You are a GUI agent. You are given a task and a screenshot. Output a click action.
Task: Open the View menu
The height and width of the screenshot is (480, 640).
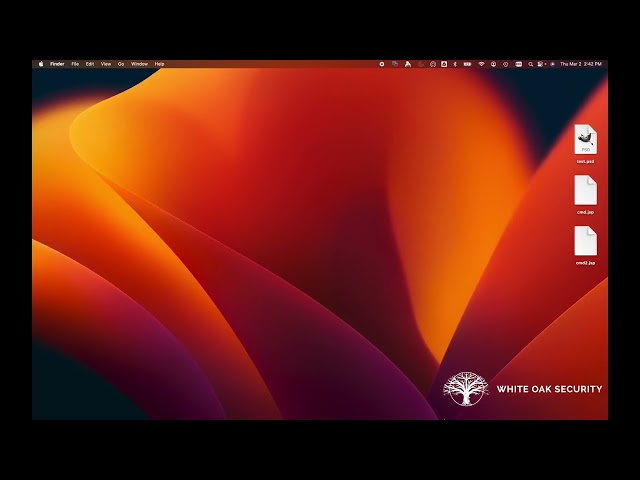(x=106, y=64)
